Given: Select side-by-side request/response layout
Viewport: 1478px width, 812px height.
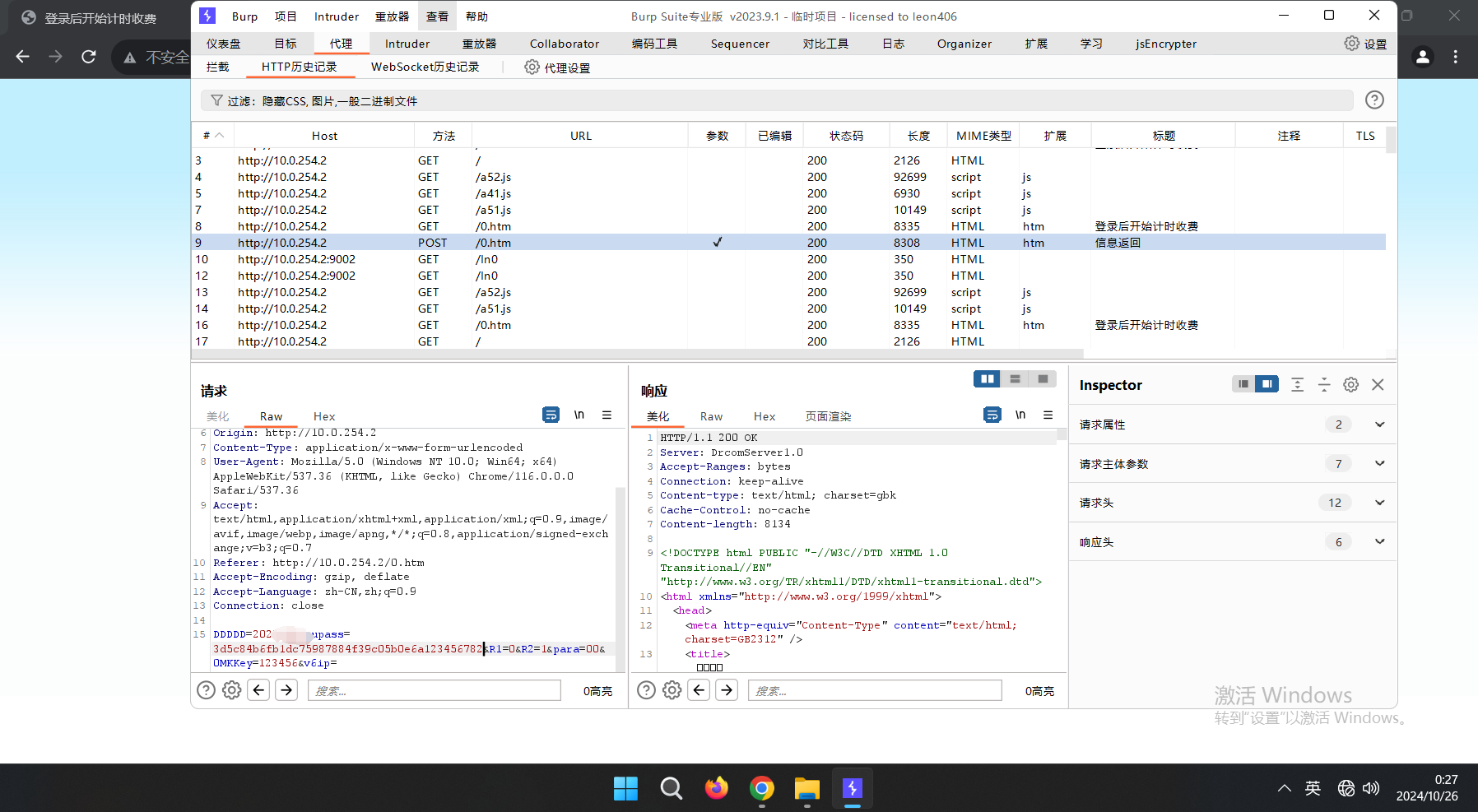Looking at the screenshot, I should pyautogui.click(x=987, y=378).
